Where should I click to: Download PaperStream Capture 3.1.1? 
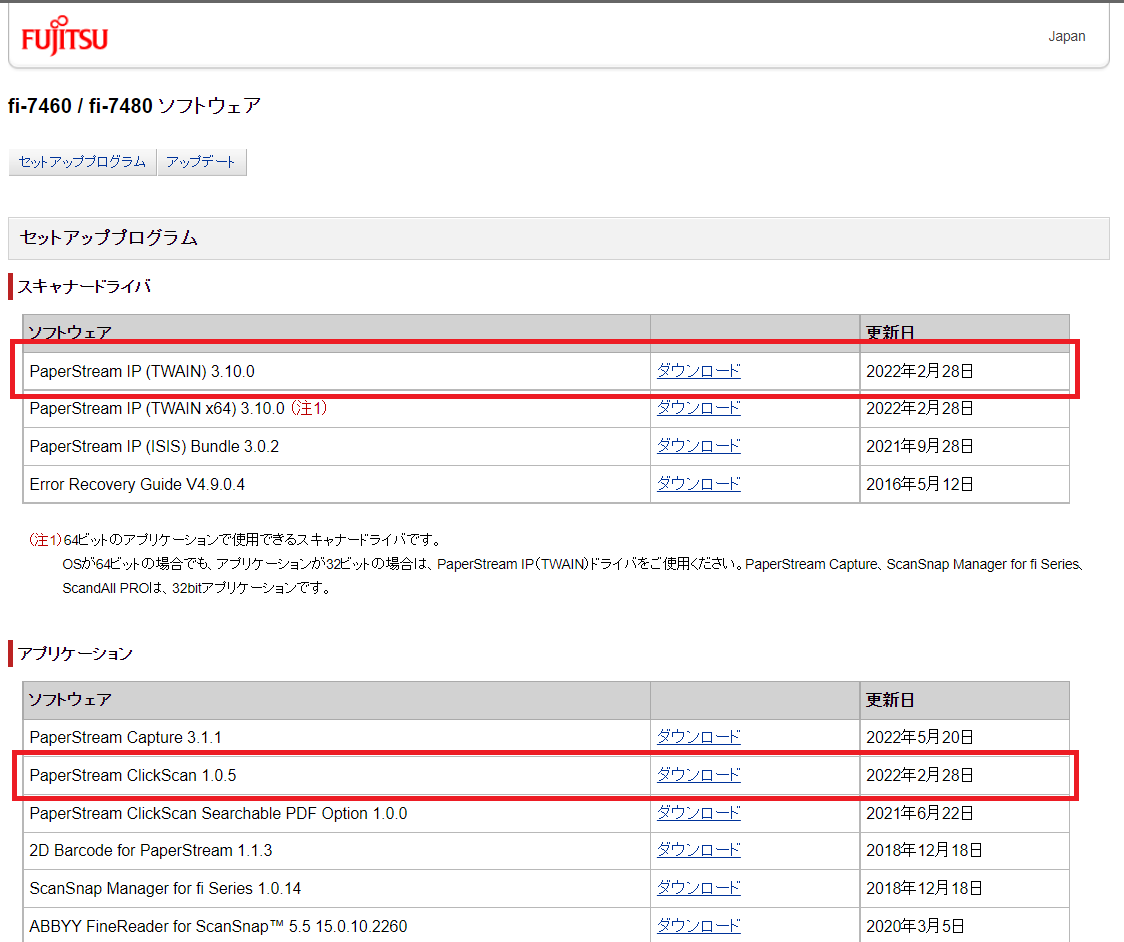click(698, 737)
